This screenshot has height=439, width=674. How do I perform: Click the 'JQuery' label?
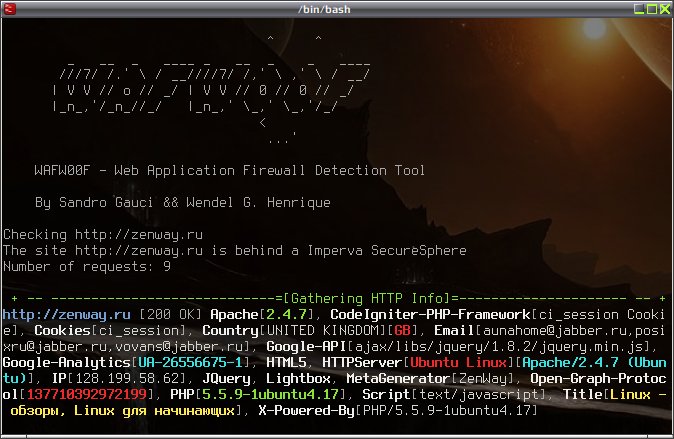coord(227,378)
